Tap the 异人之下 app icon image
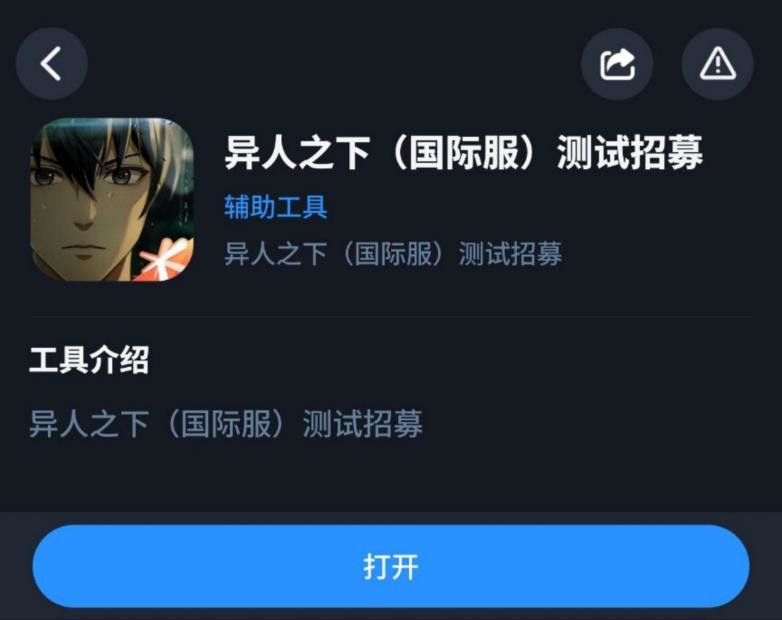Image resolution: width=782 pixels, height=620 pixels. point(112,200)
